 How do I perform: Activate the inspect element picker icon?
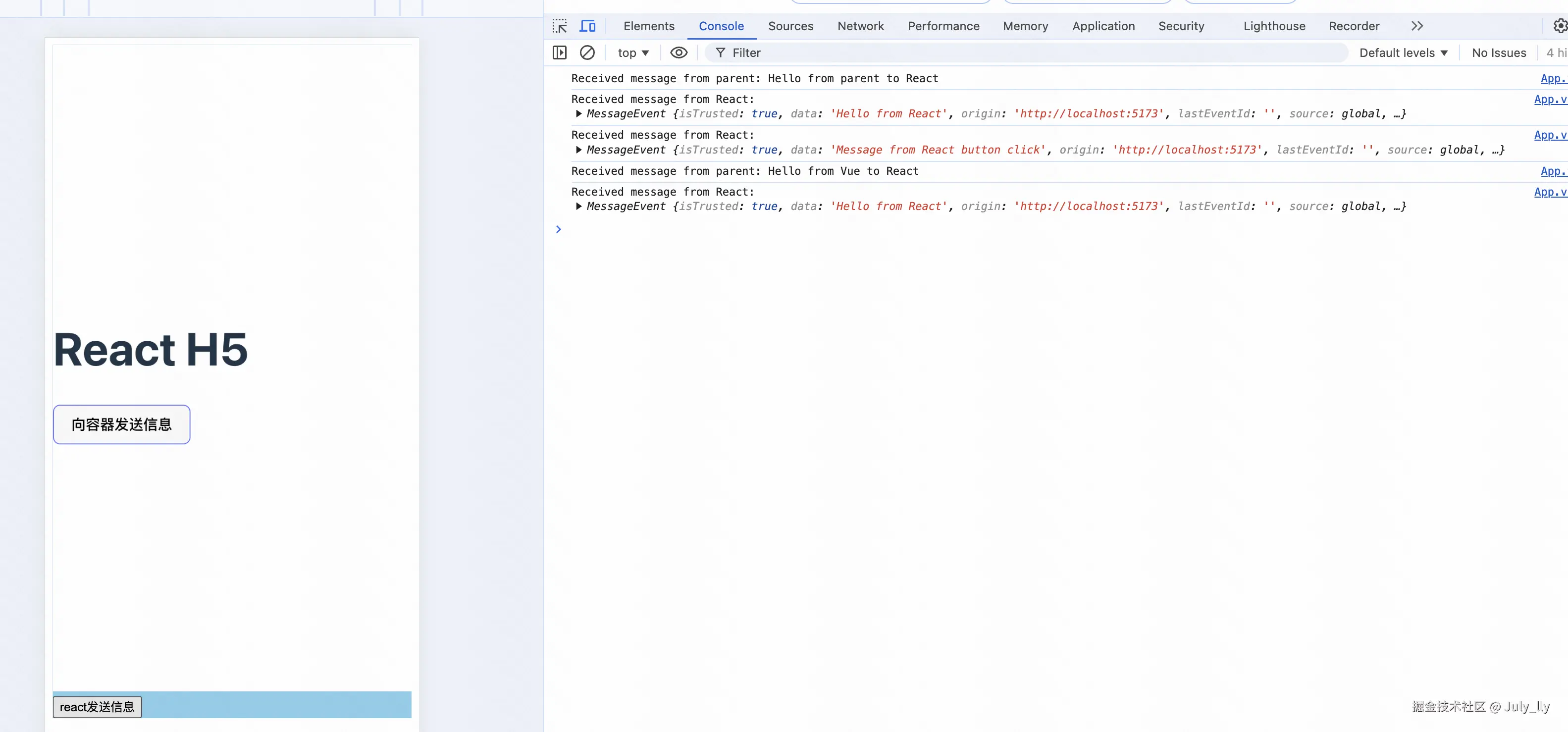coord(559,26)
